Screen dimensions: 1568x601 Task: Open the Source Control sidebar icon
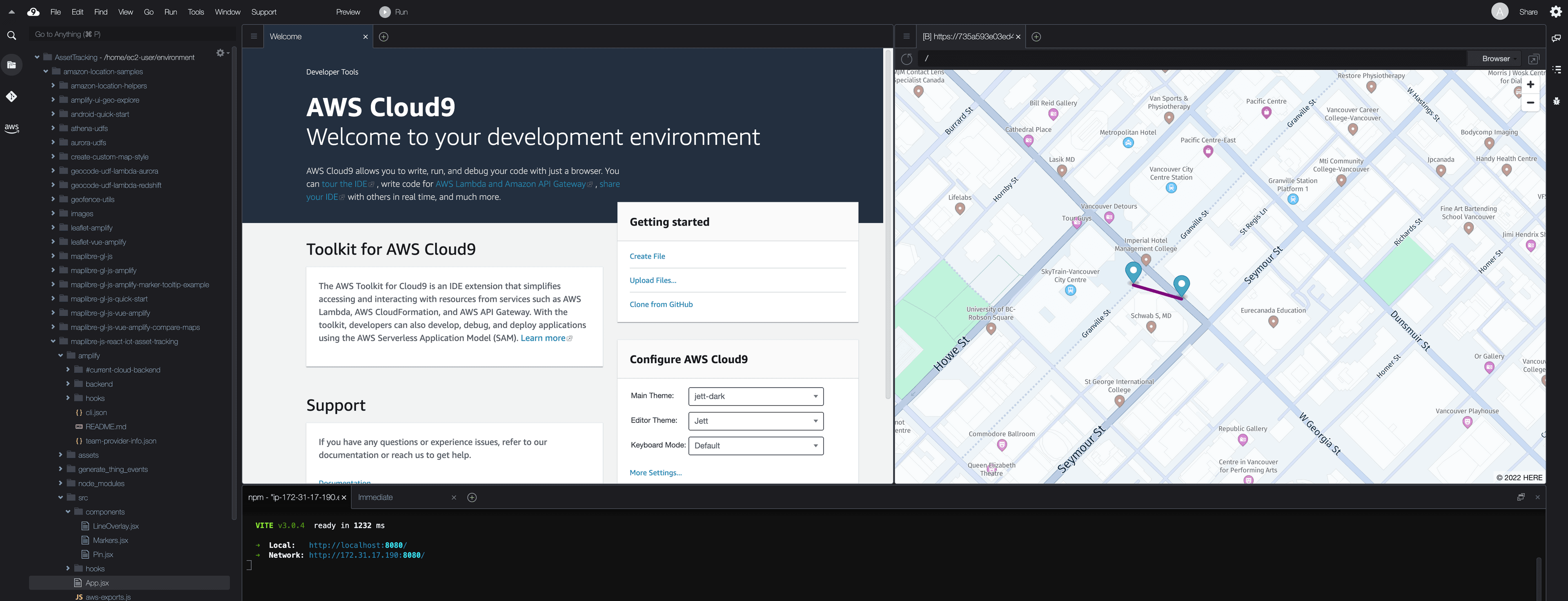(11, 96)
